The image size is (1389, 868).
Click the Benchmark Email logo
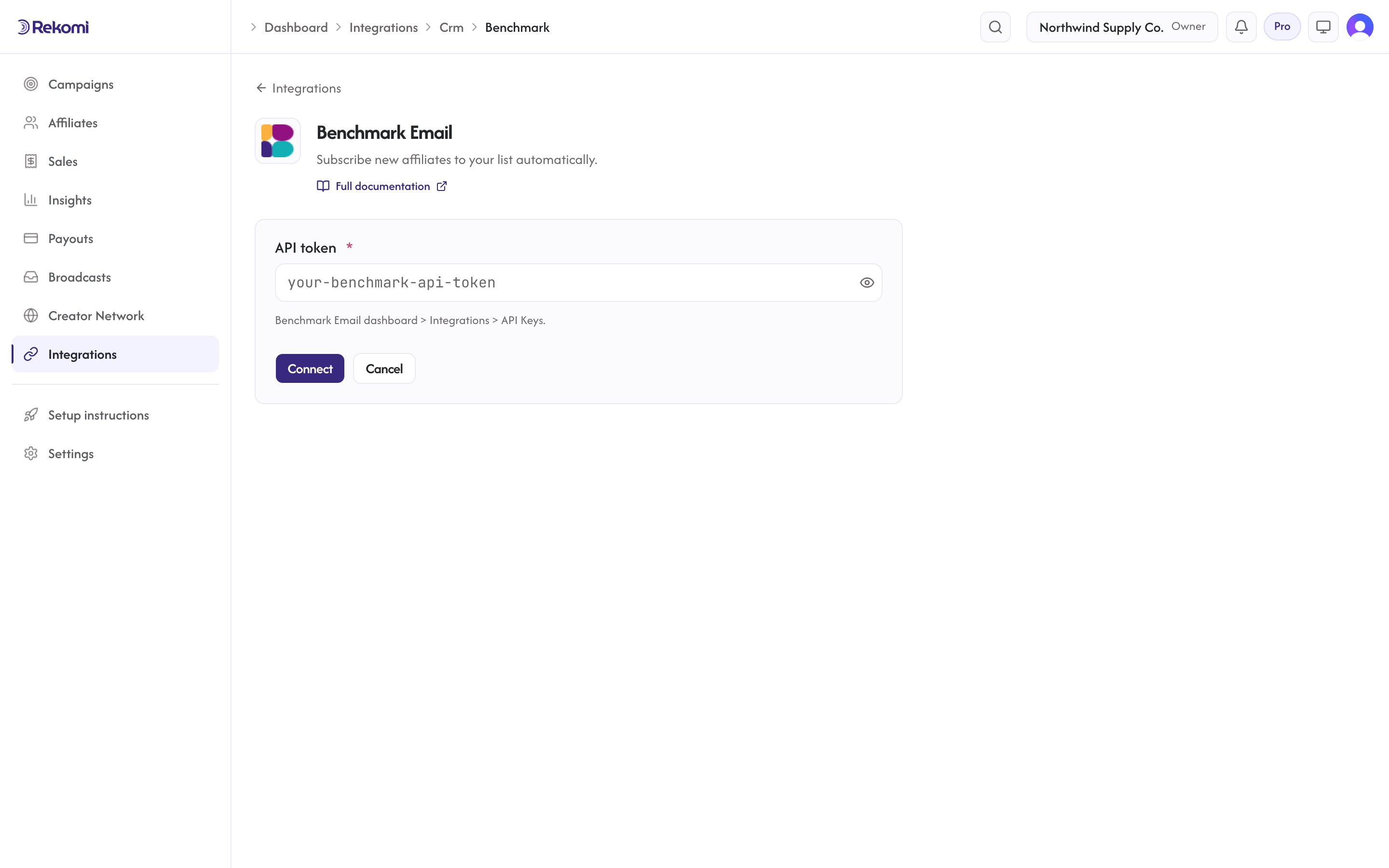278,141
